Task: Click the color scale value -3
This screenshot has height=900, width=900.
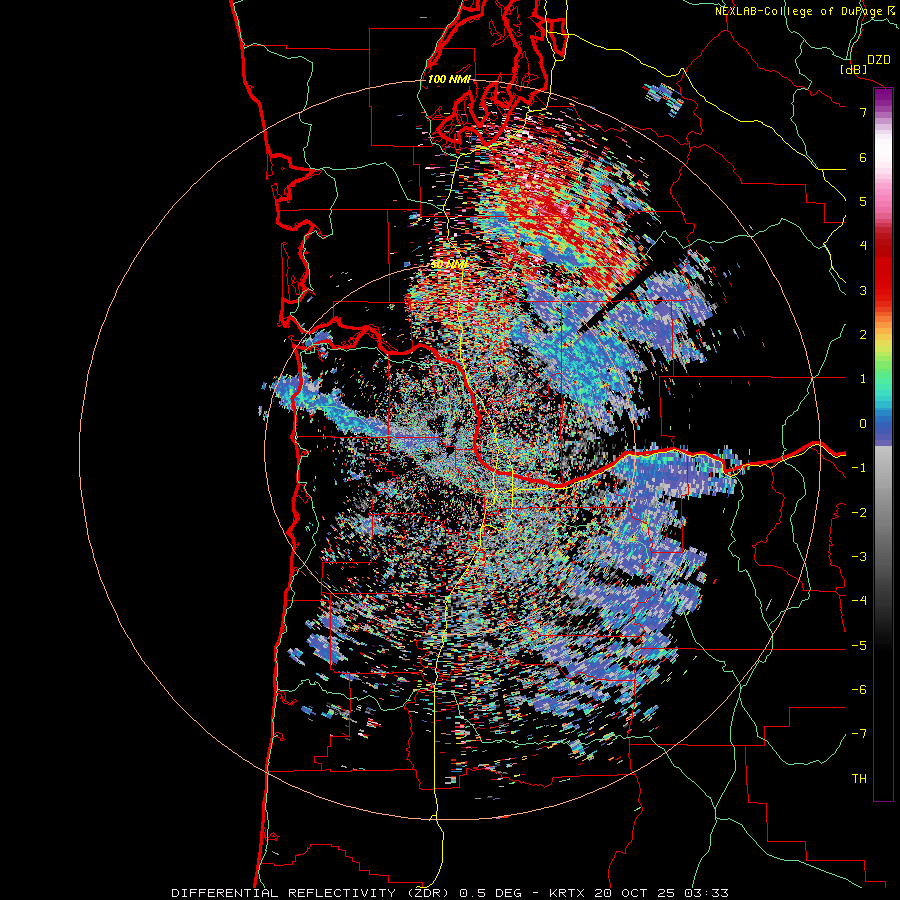Action: 859,557
